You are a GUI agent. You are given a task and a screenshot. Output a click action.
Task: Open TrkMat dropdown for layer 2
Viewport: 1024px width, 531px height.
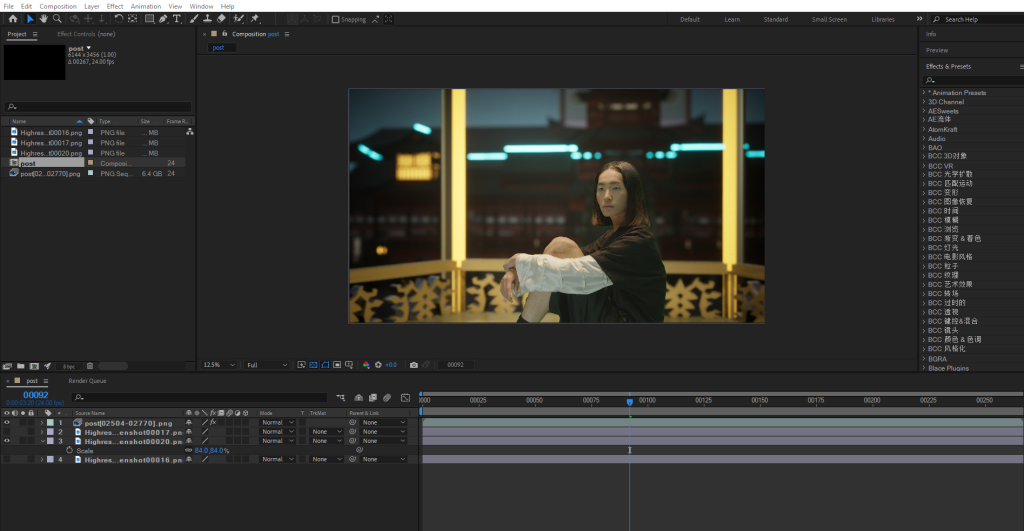click(x=325, y=432)
